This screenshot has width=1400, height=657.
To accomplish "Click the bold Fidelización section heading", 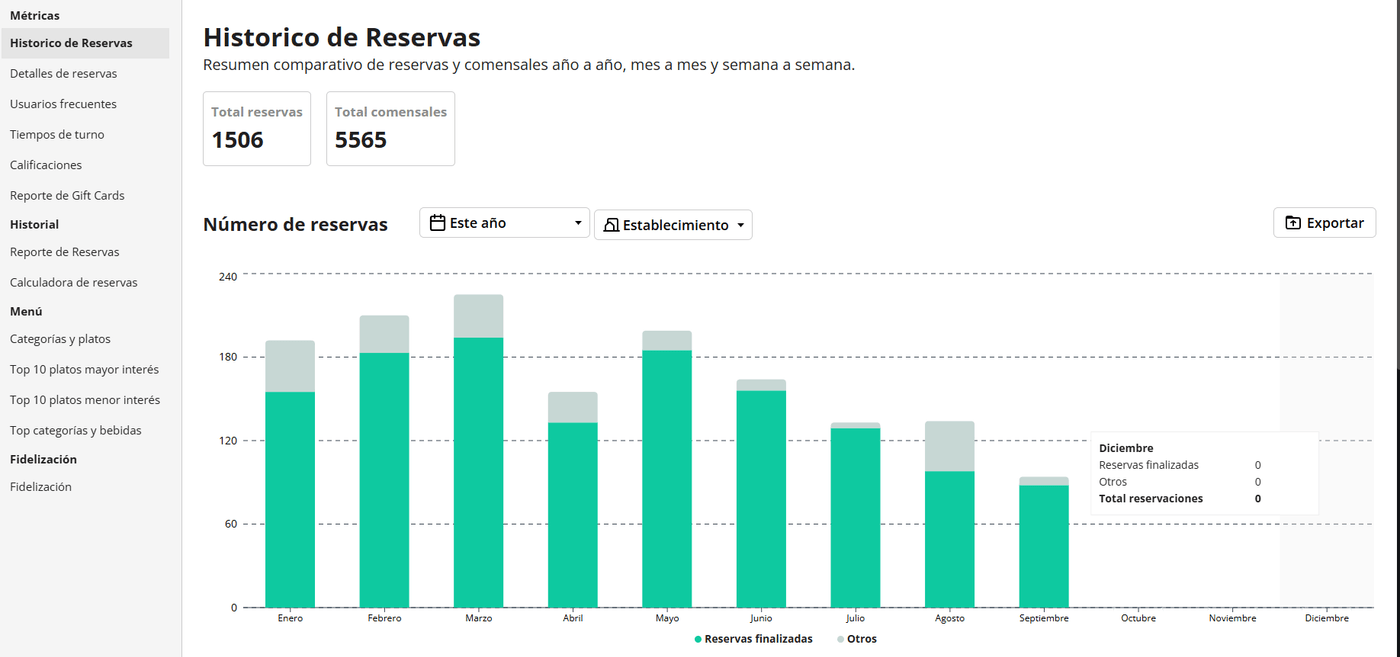I will [43, 460].
